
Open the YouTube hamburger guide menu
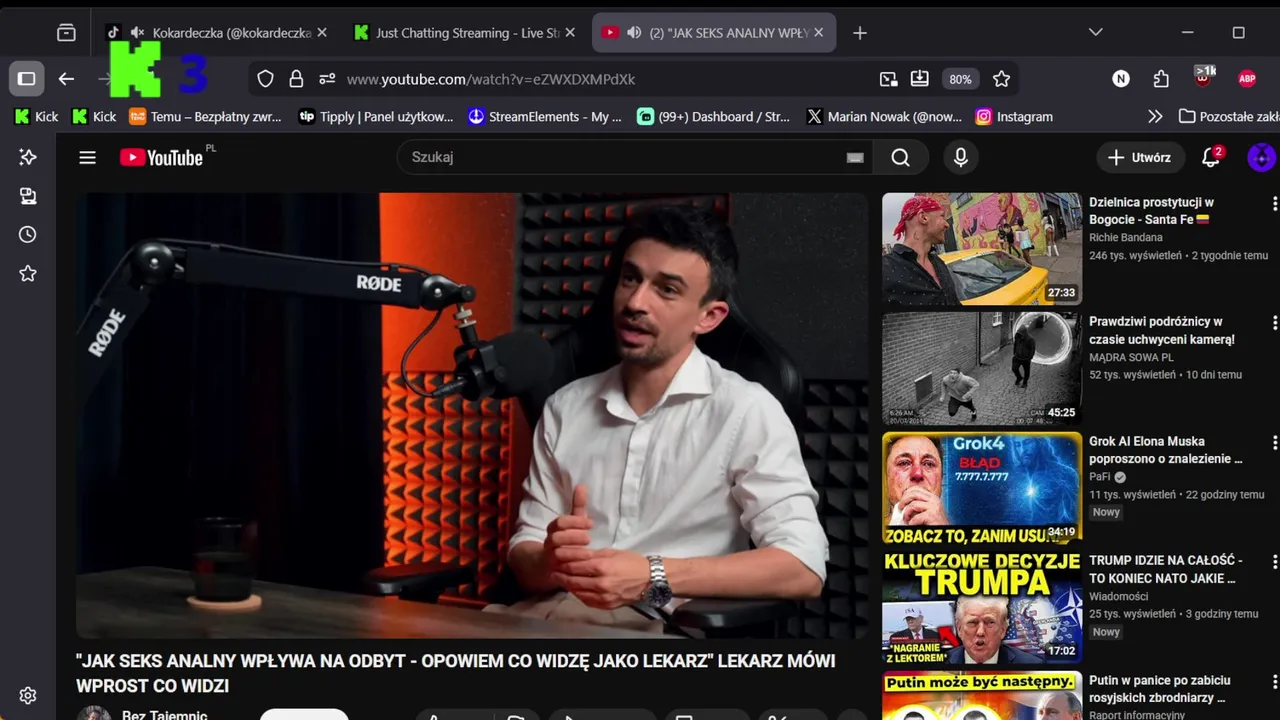pyautogui.click(x=88, y=157)
